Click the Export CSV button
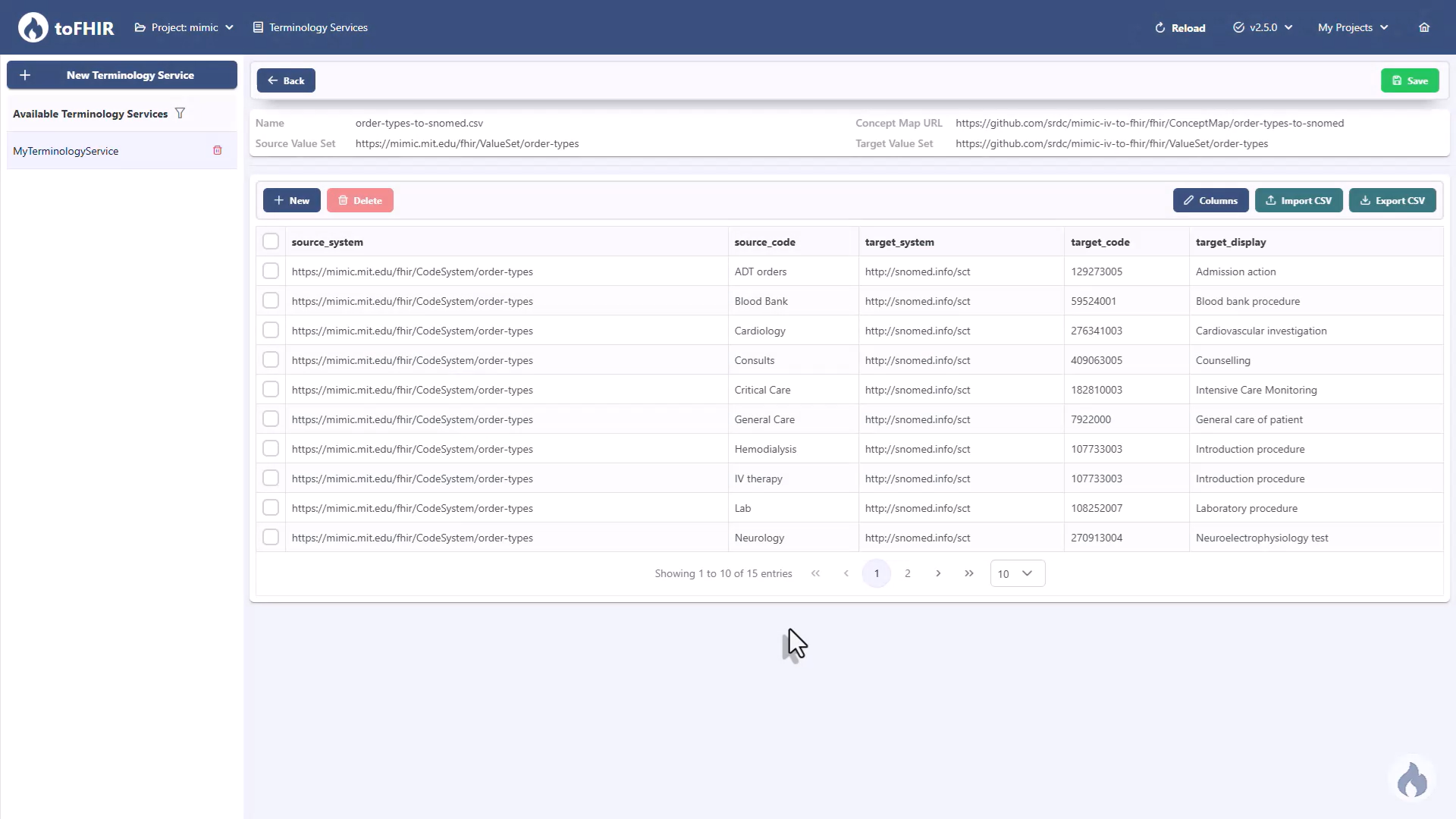Viewport: 1456px width, 819px height. pyautogui.click(x=1392, y=200)
